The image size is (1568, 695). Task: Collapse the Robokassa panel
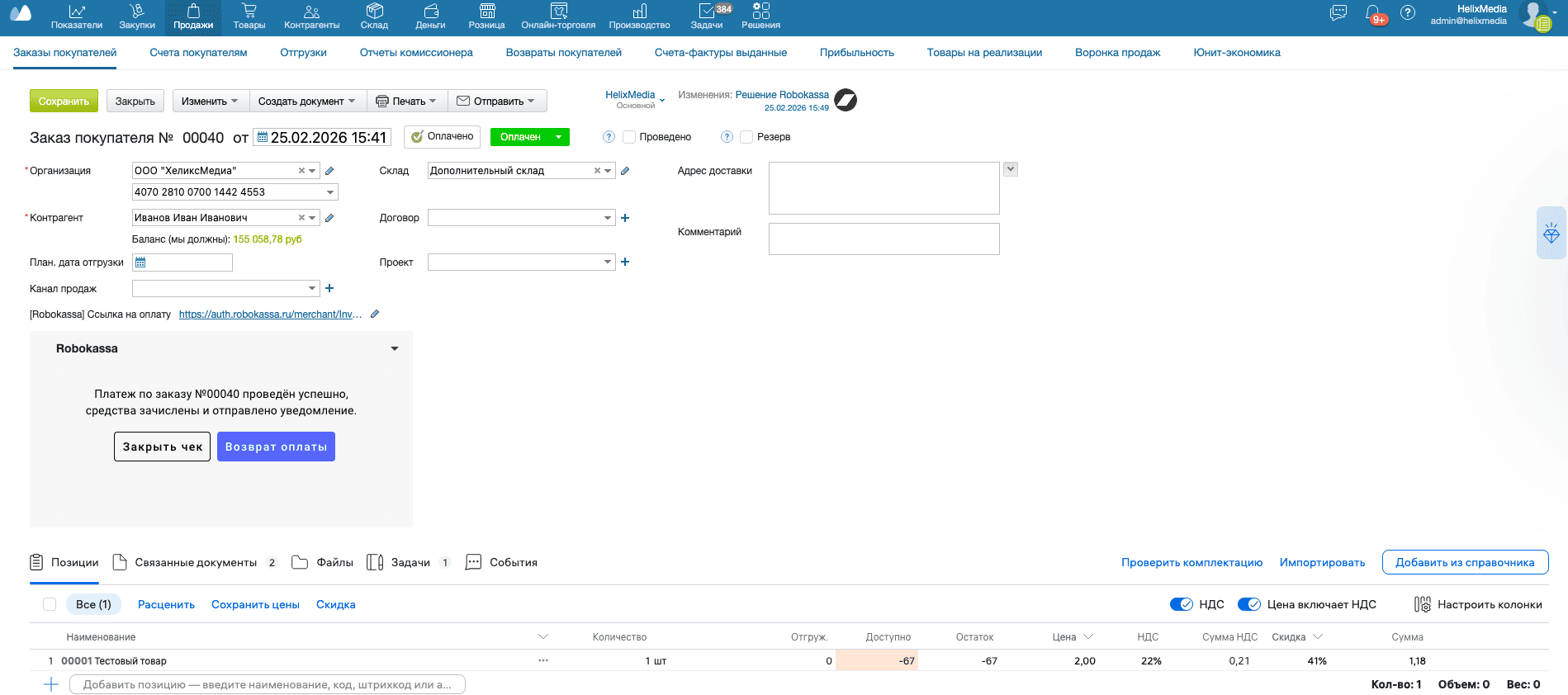click(x=395, y=348)
